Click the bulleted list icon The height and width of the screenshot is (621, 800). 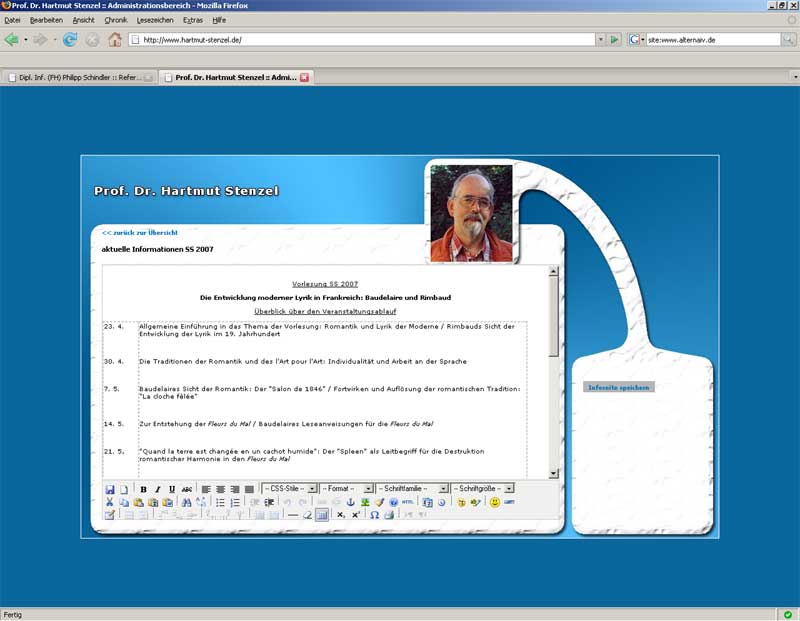click(x=220, y=502)
